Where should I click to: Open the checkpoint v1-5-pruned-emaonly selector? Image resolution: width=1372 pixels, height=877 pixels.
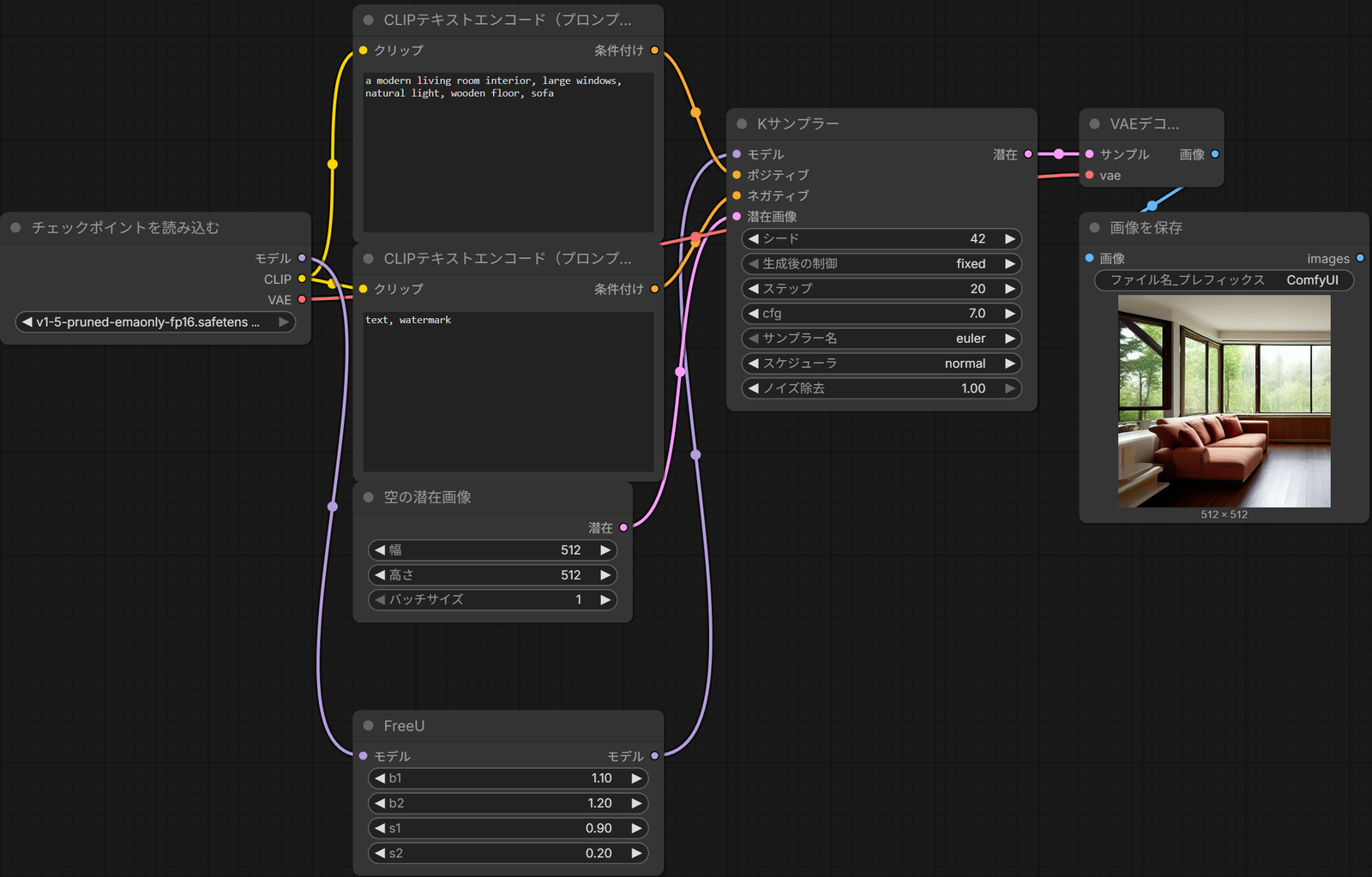tap(155, 321)
